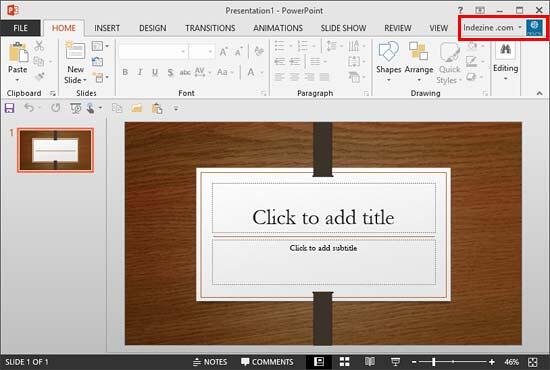550x370 pixels.
Task: Click the Paste clipboard icon
Action: (18, 53)
